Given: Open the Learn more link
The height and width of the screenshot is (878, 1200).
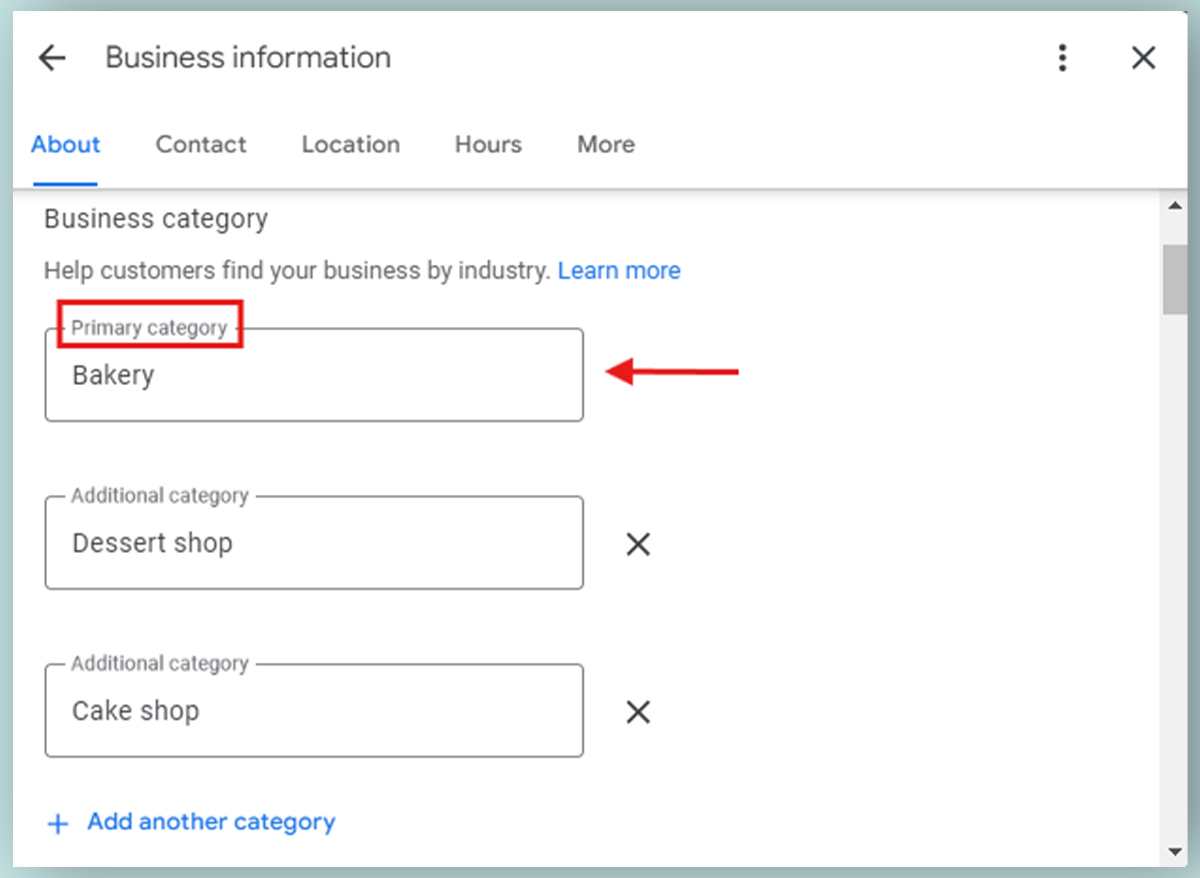Looking at the screenshot, I should [620, 270].
